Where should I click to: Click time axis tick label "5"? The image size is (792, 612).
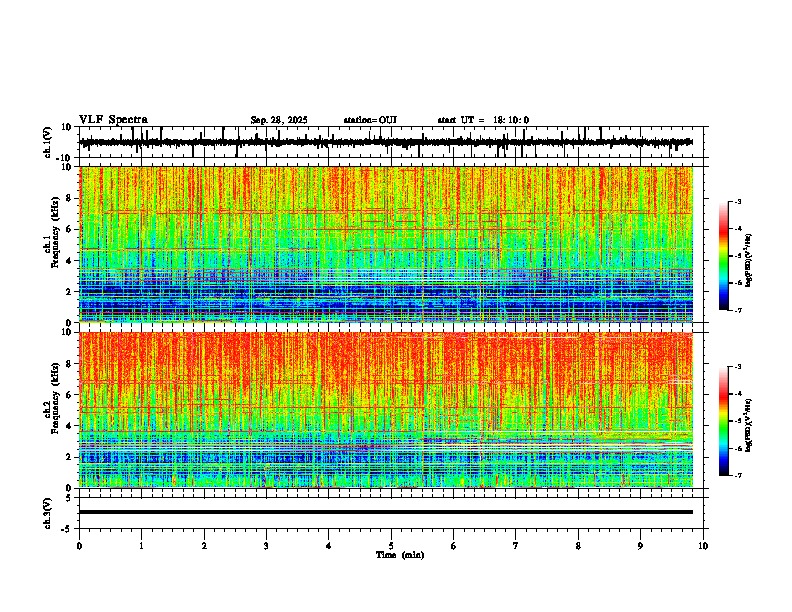[391, 546]
